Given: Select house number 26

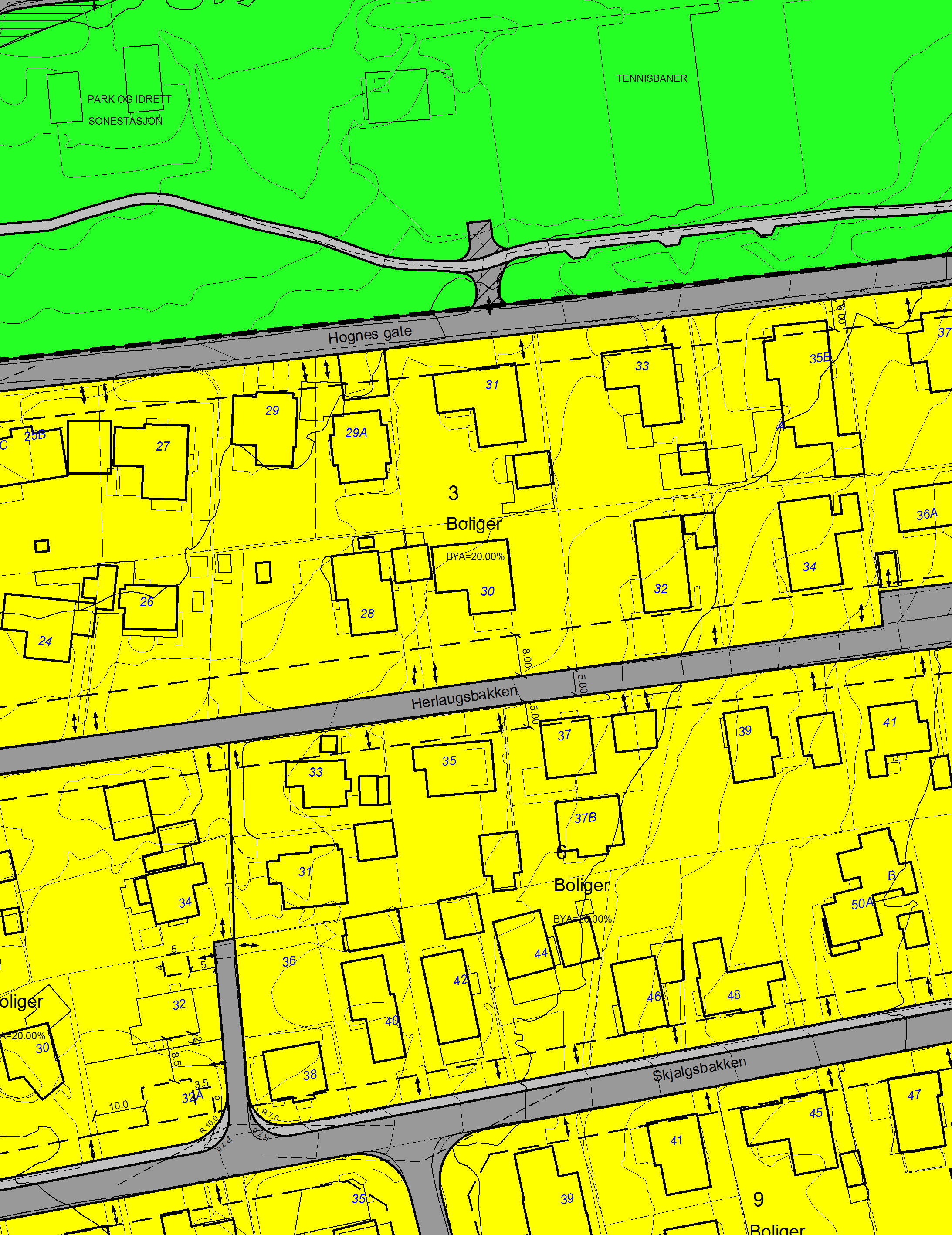Looking at the screenshot, I should 147,602.
